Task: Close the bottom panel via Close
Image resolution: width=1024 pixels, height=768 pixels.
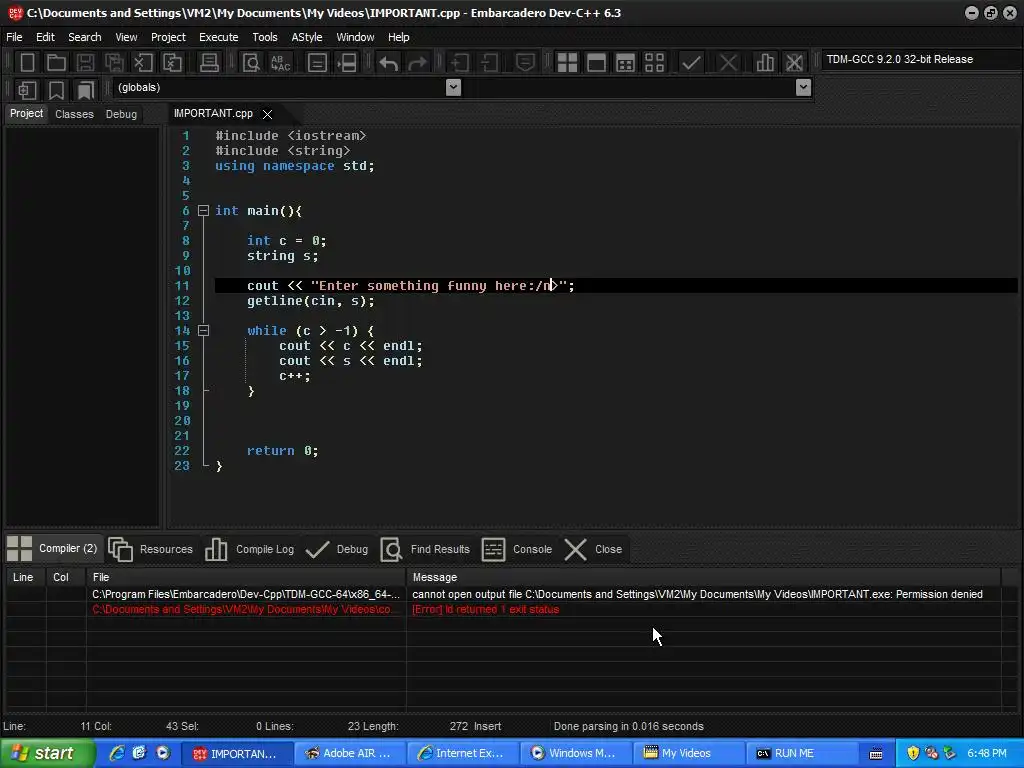Action: click(593, 549)
